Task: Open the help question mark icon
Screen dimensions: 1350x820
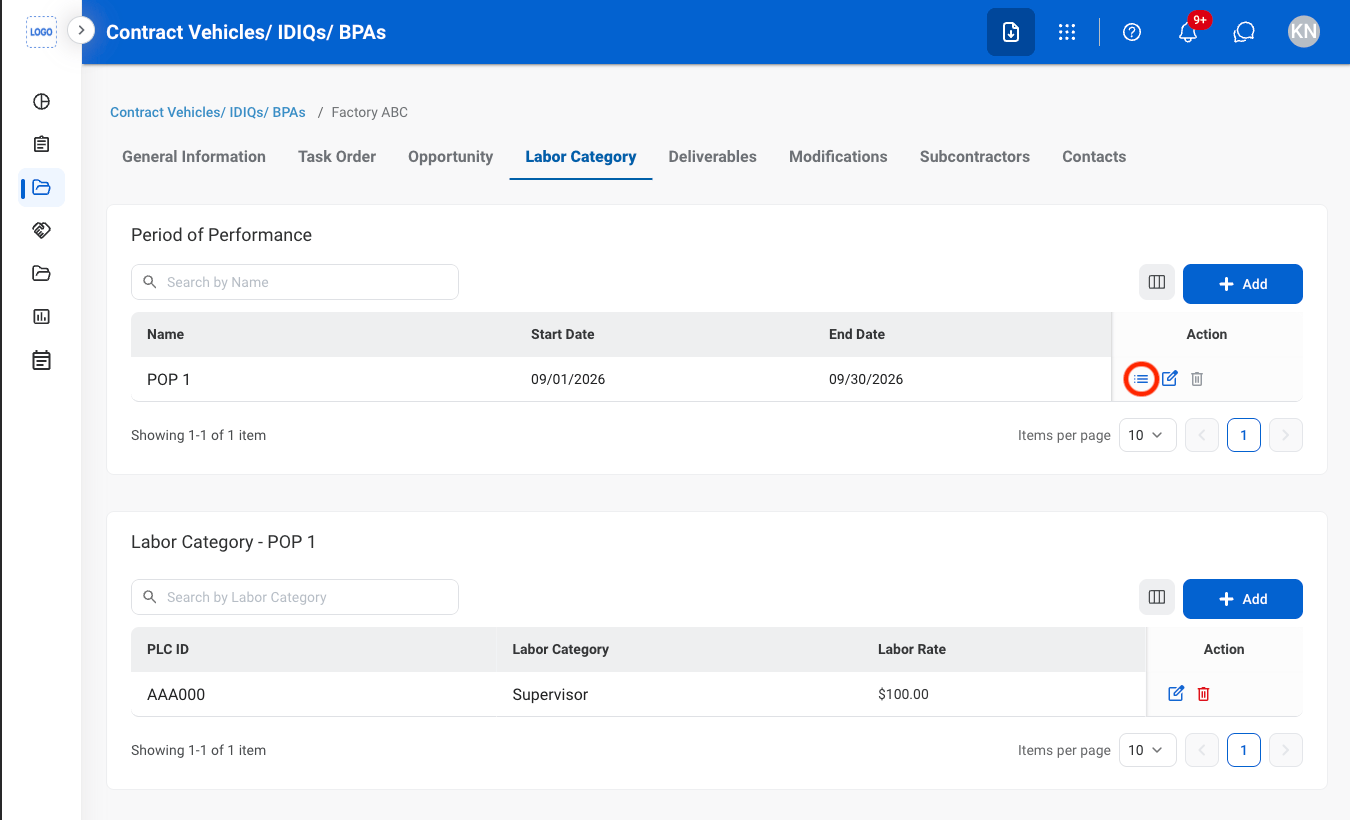Action: coord(1132,32)
